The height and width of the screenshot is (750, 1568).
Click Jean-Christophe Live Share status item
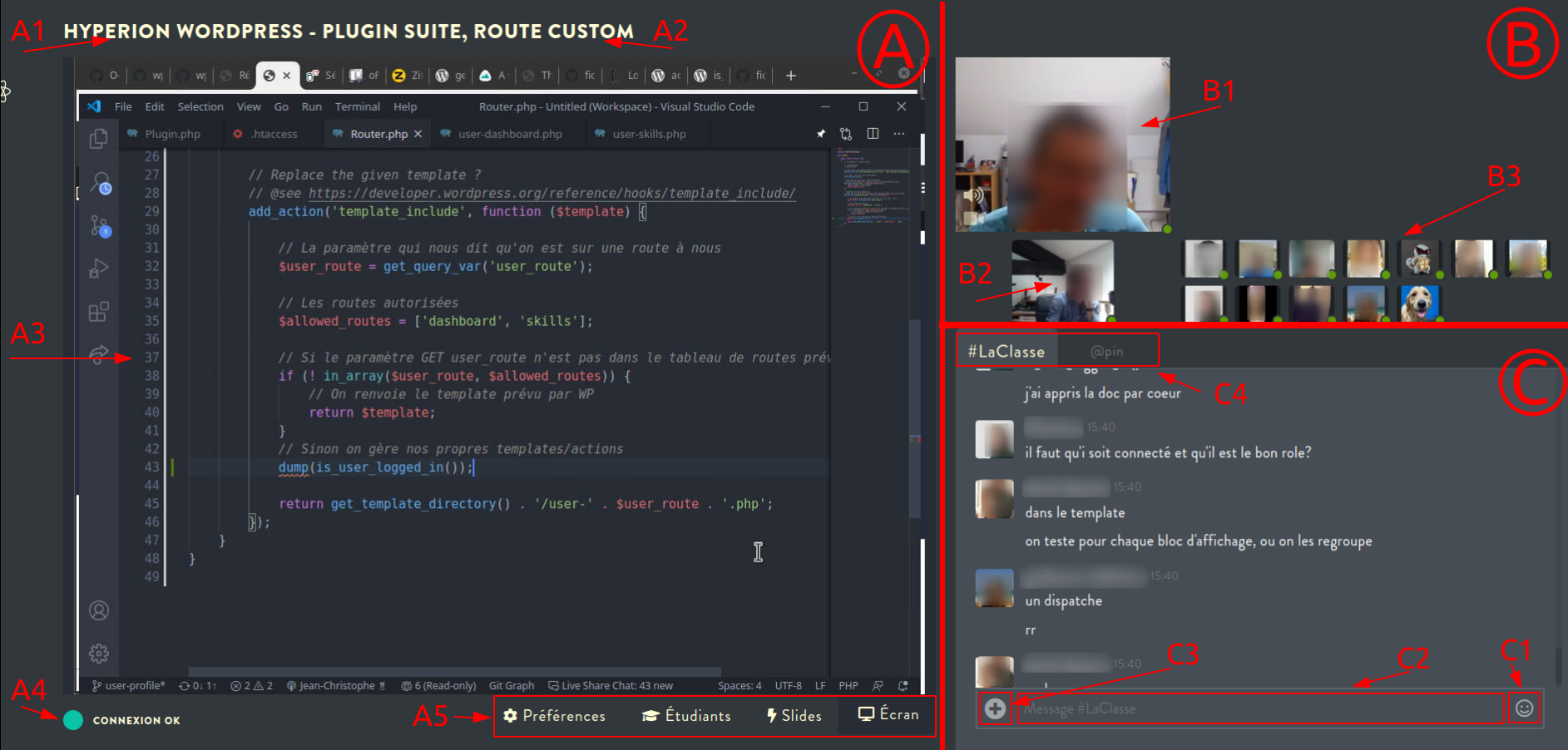click(x=336, y=686)
